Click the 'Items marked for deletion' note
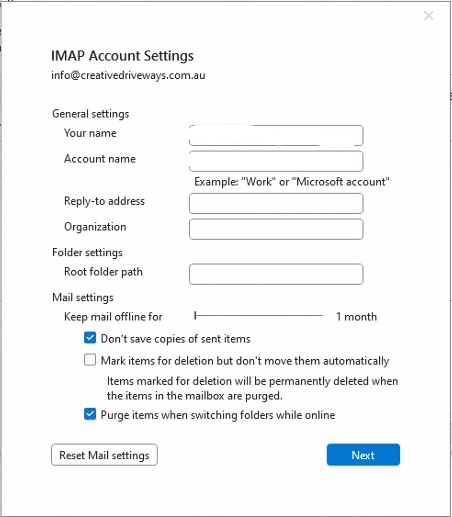 252,388
